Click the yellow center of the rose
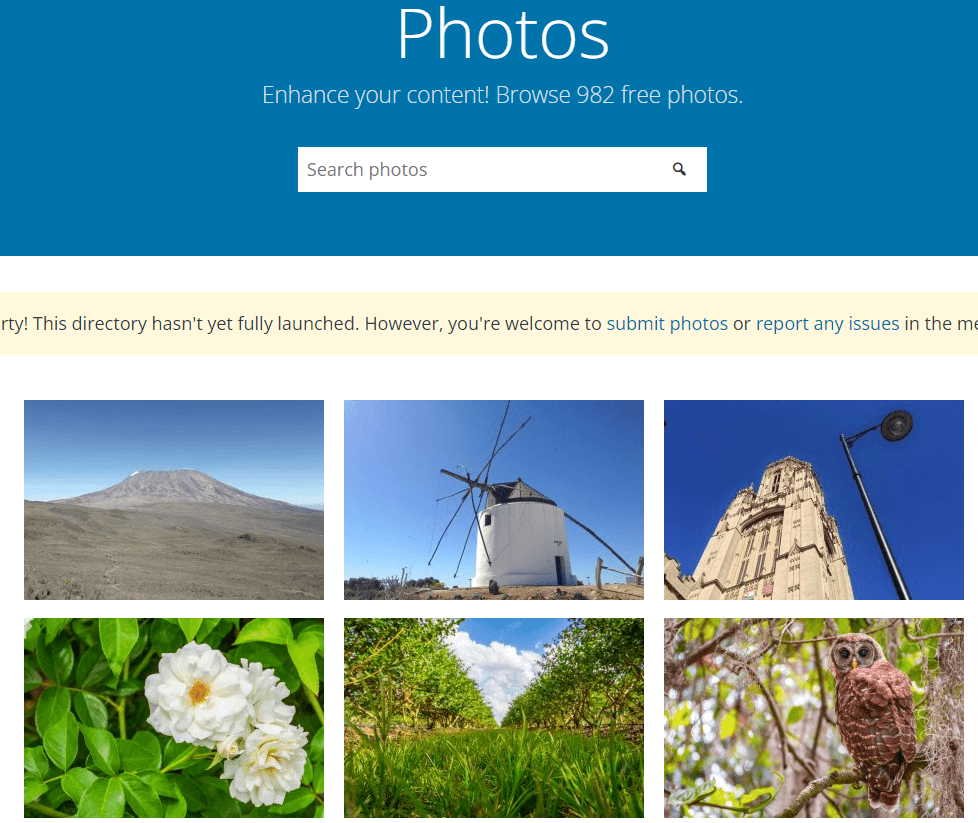The width and height of the screenshot is (978, 823). pyautogui.click(x=199, y=691)
